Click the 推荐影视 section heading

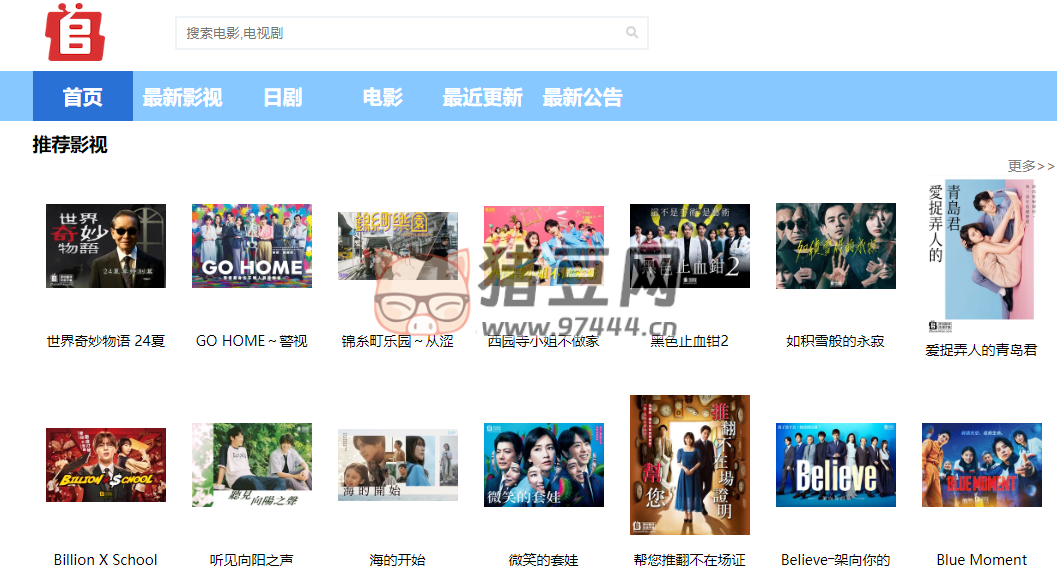pyautogui.click(x=70, y=144)
